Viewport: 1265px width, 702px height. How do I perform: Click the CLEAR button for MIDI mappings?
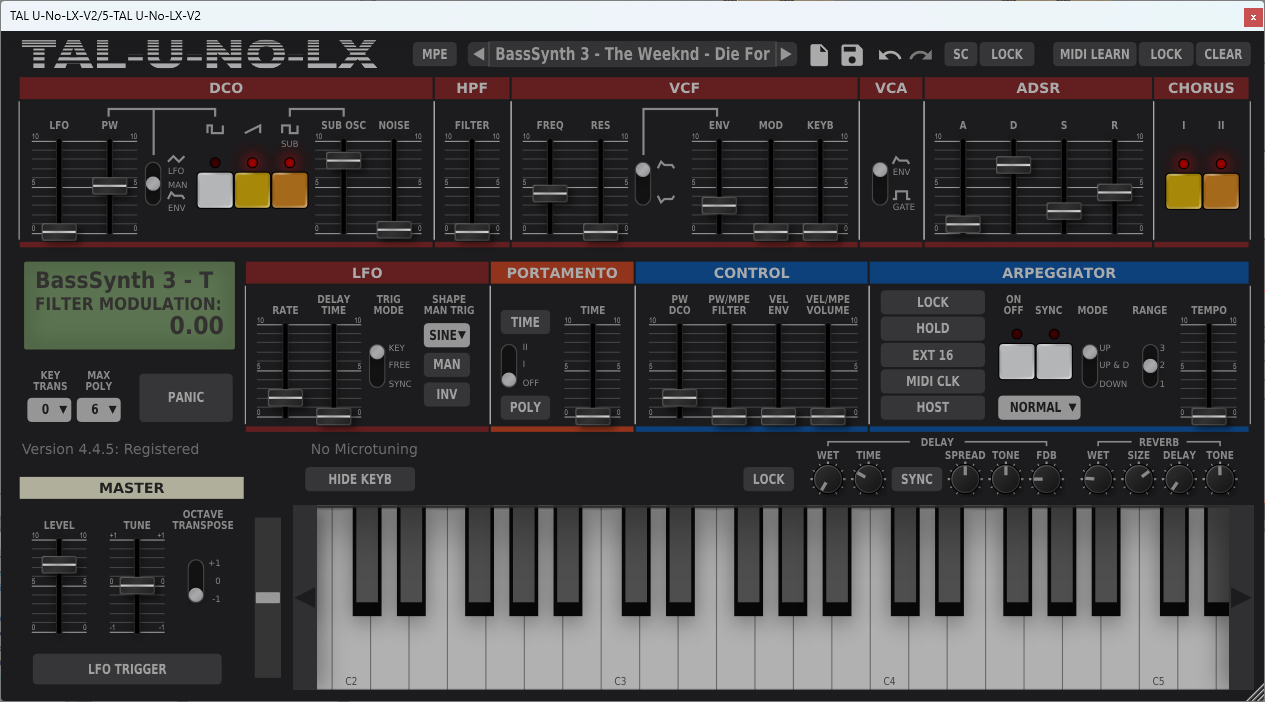tap(1223, 54)
